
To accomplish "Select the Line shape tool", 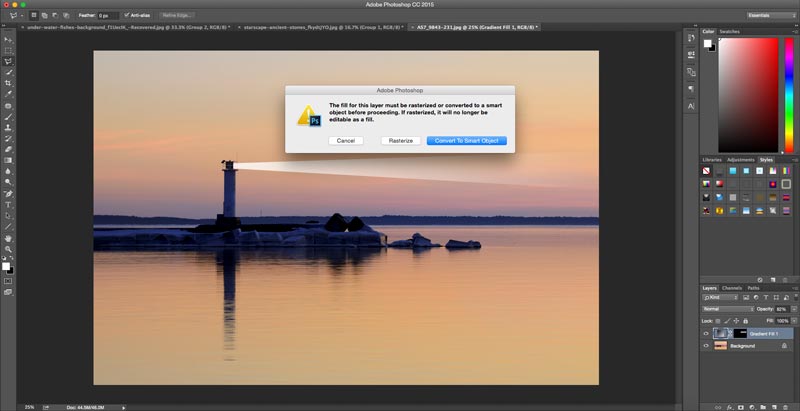I will (x=8, y=227).
